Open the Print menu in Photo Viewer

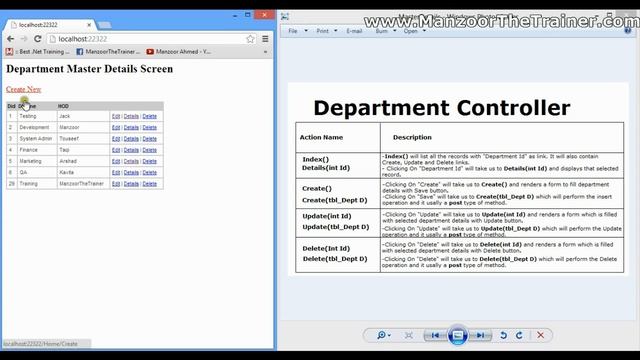(x=322, y=31)
